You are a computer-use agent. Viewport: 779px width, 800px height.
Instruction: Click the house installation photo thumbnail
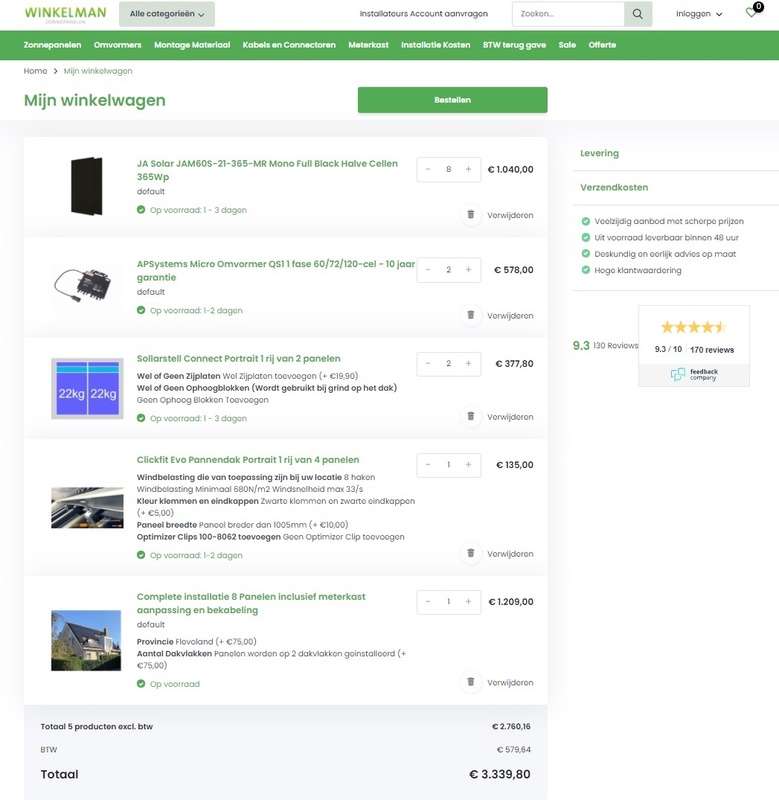(86, 640)
